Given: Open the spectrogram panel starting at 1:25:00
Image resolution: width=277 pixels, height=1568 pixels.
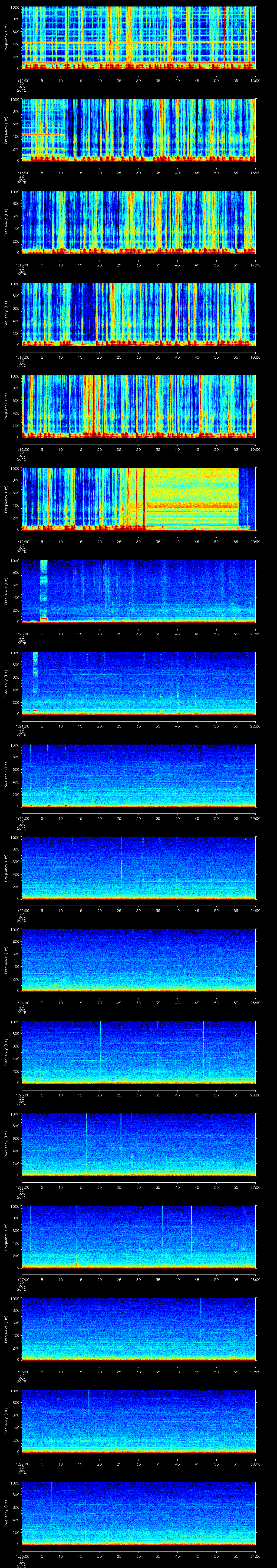Looking at the screenshot, I should (139, 1052).
